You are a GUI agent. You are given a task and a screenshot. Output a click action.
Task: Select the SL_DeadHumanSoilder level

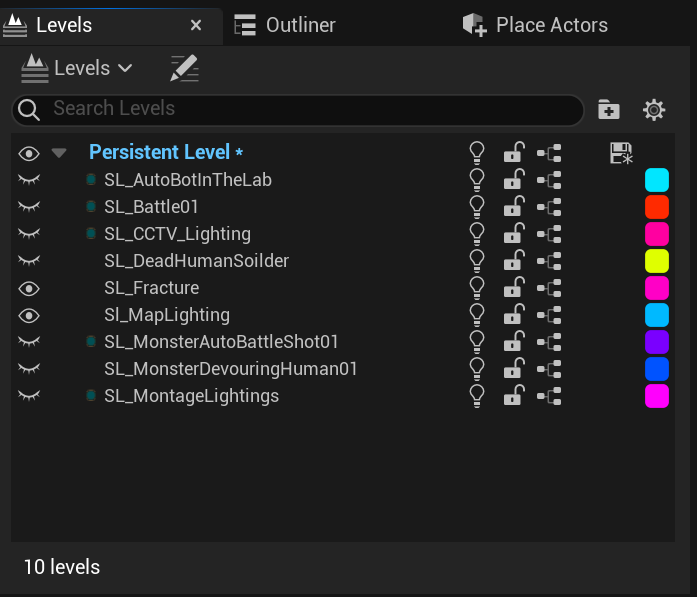(196, 261)
